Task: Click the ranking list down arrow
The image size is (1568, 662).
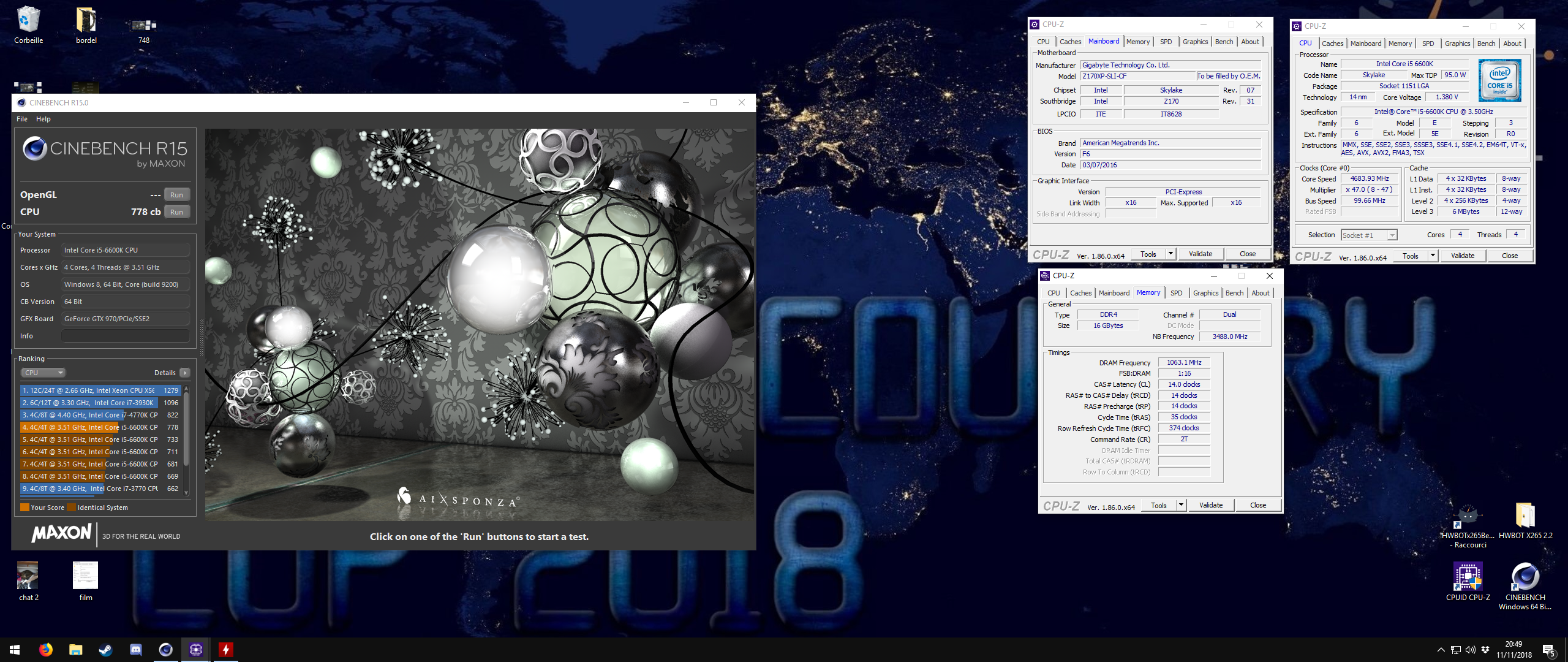Action: point(186,492)
